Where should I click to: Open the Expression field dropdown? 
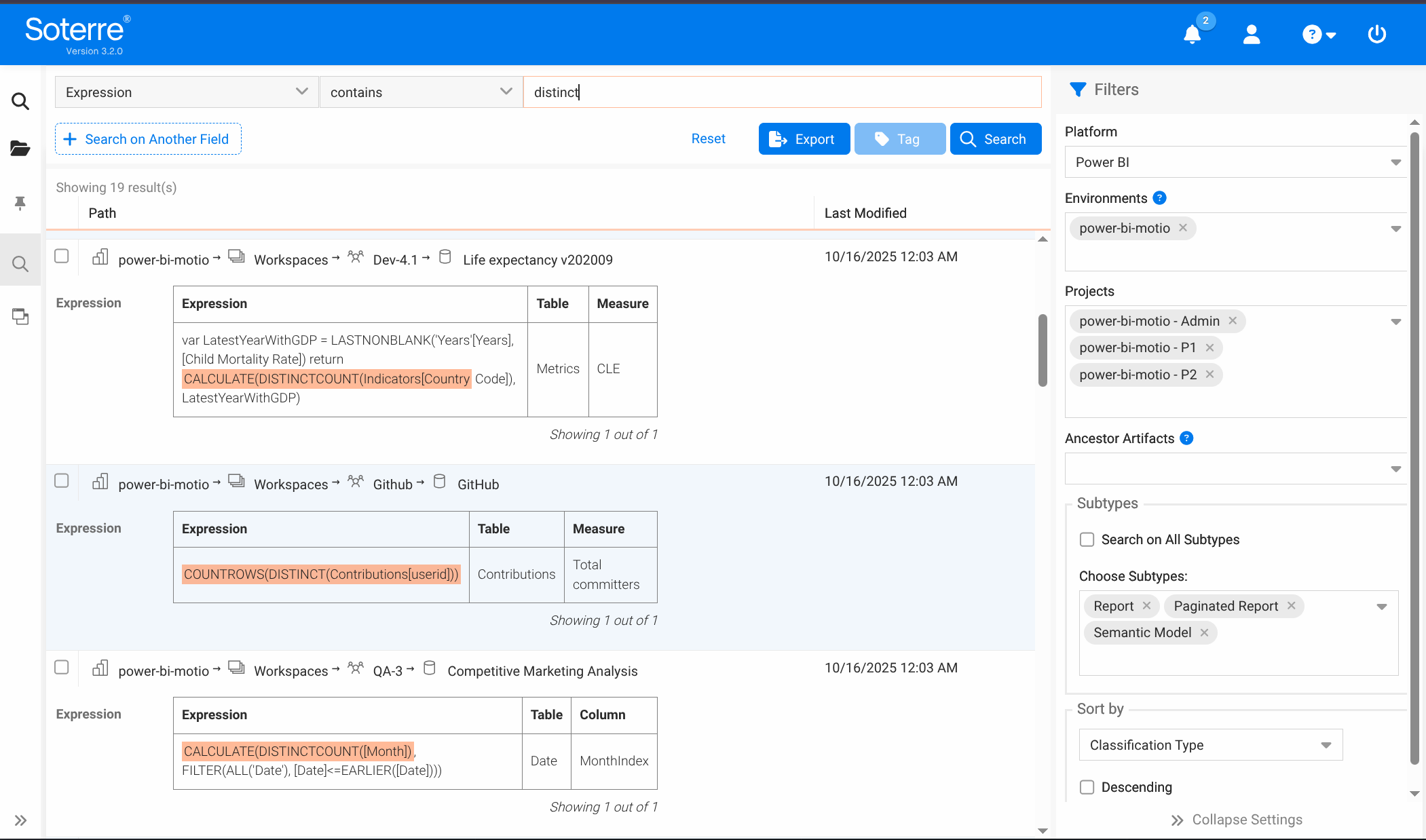tap(186, 92)
